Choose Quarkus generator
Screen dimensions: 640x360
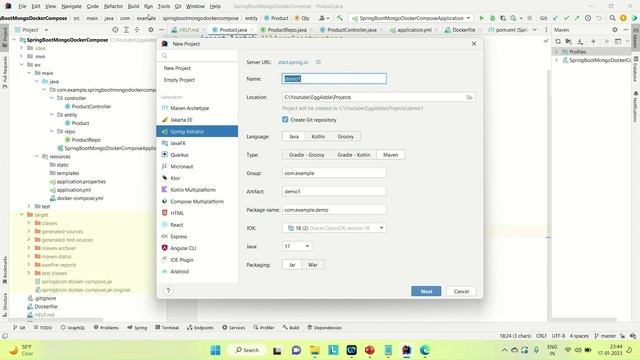coord(197,155)
